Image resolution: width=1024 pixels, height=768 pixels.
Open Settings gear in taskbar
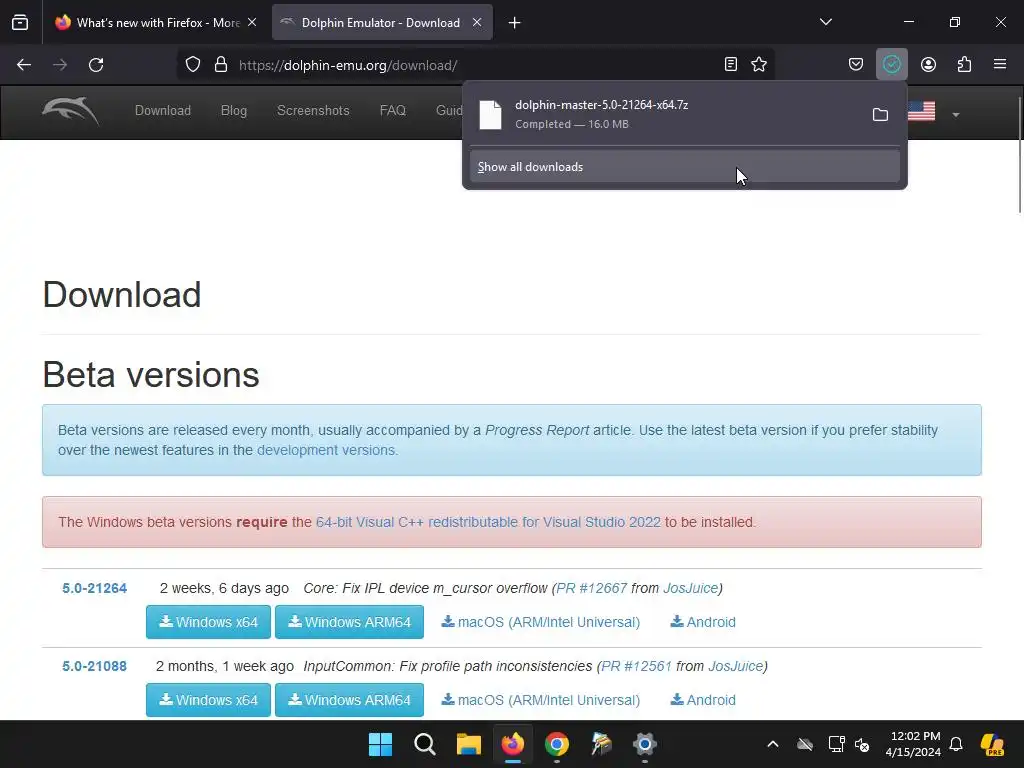645,744
